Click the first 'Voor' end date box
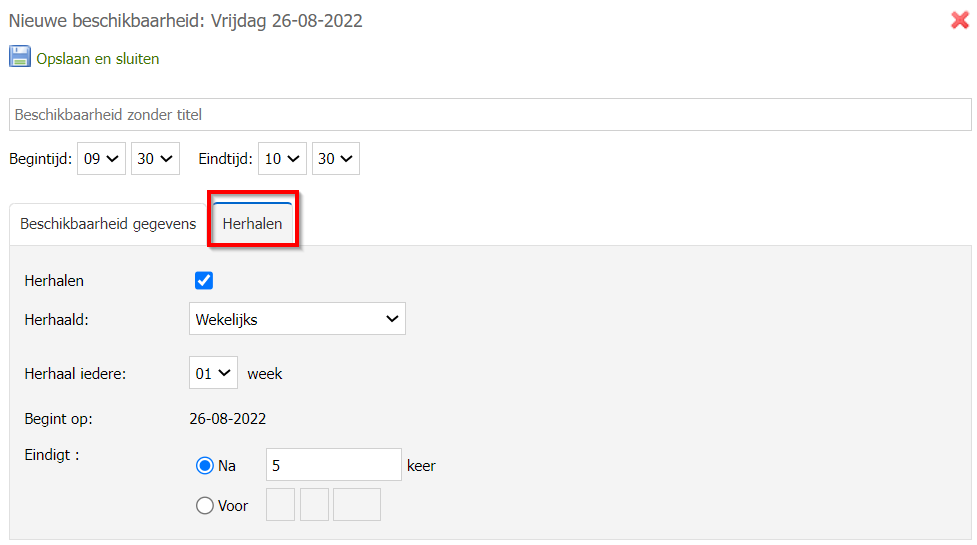The width and height of the screenshot is (977, 545). 280,505
